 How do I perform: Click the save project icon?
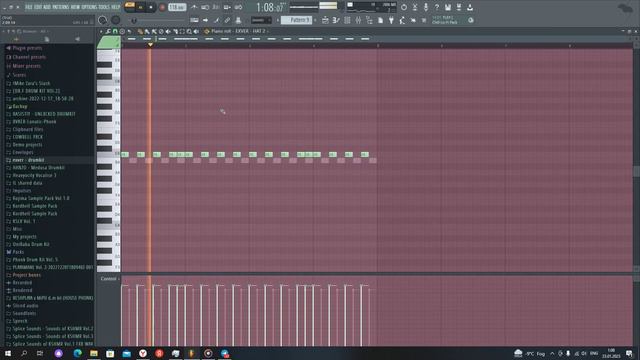(448, 7)
